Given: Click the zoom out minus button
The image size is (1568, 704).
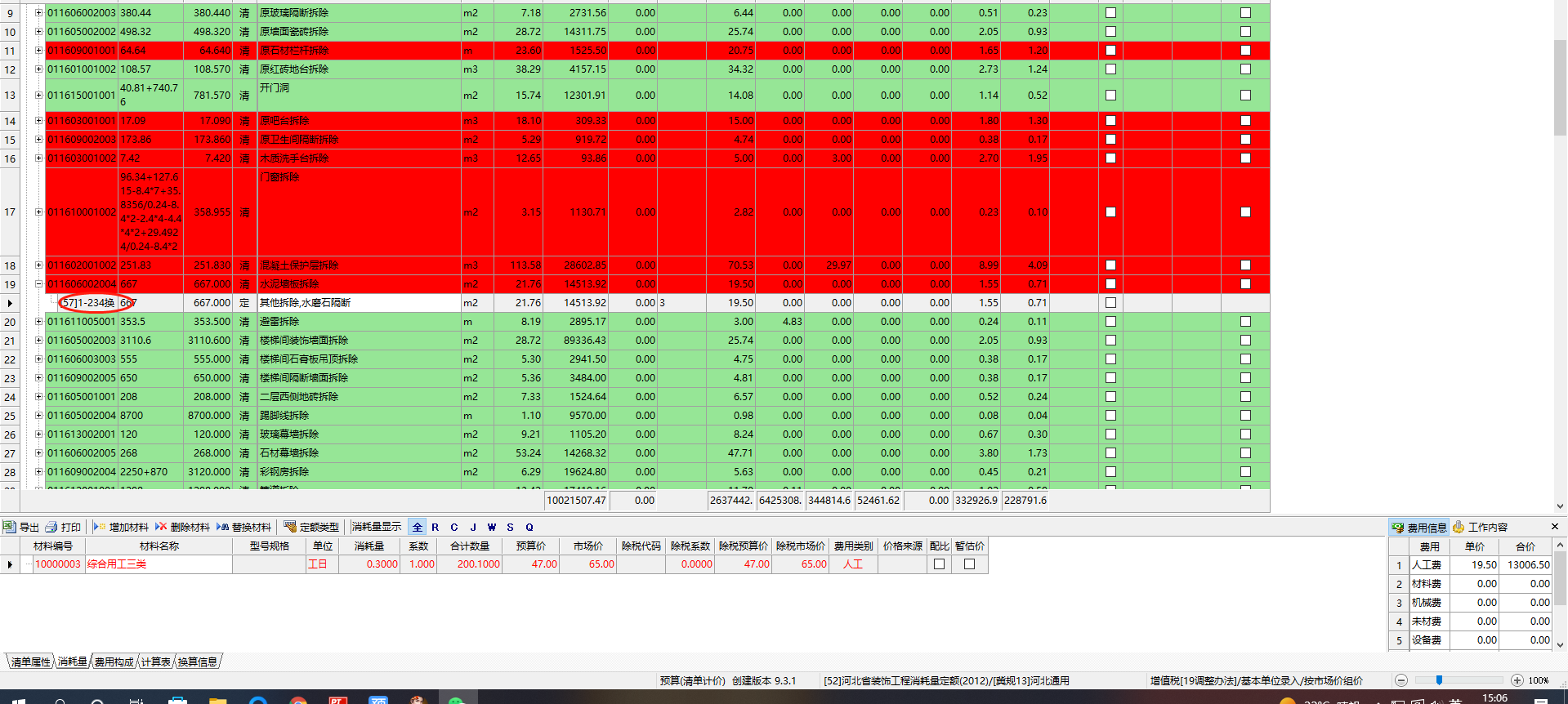Looking at the screenshot, I should (1401, 680).
